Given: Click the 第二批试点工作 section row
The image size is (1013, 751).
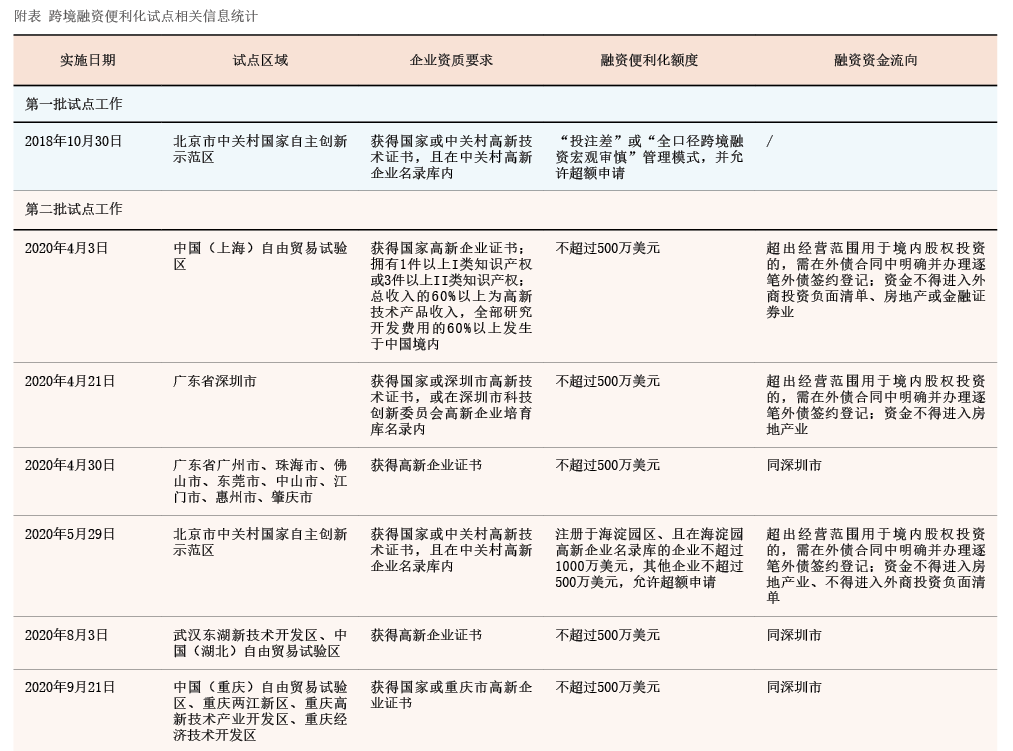Looking at the screenshot, I should (x=505, y=209).
